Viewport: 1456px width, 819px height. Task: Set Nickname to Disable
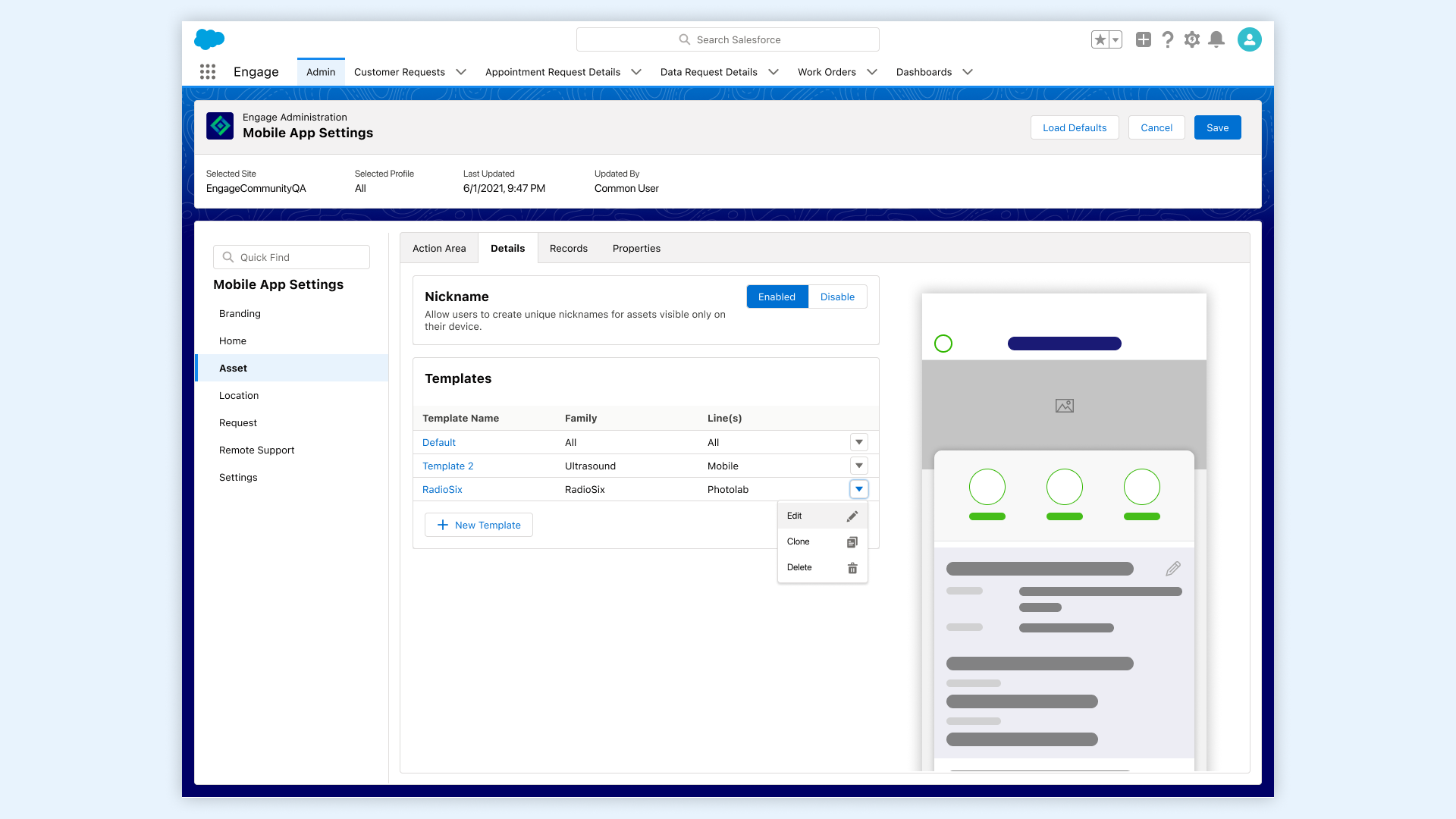click(x=837, y=297)
